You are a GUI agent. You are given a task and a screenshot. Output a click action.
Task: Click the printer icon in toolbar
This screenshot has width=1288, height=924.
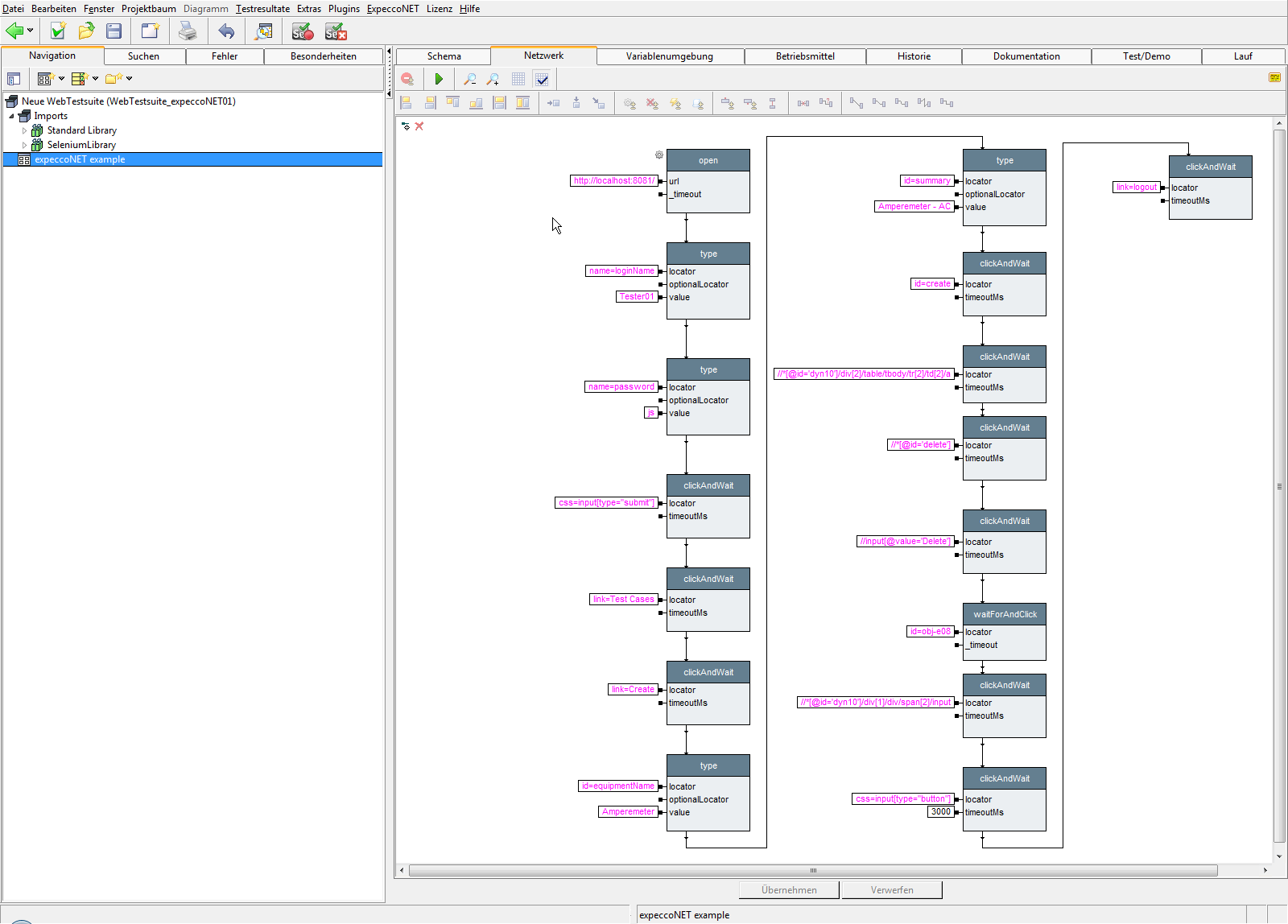(x=188, y=31)
